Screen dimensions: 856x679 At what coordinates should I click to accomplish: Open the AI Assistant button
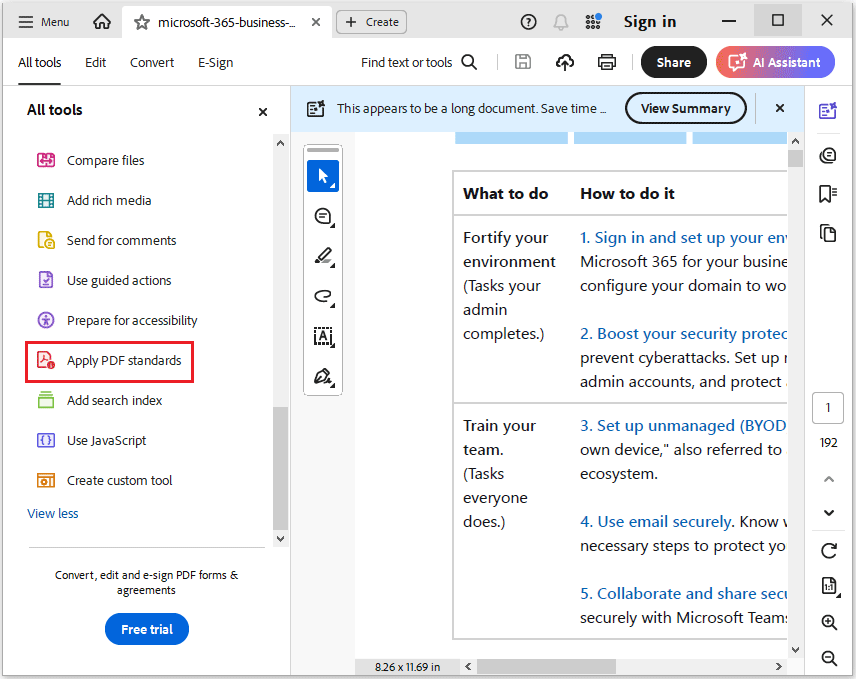(x=775, y=62)
